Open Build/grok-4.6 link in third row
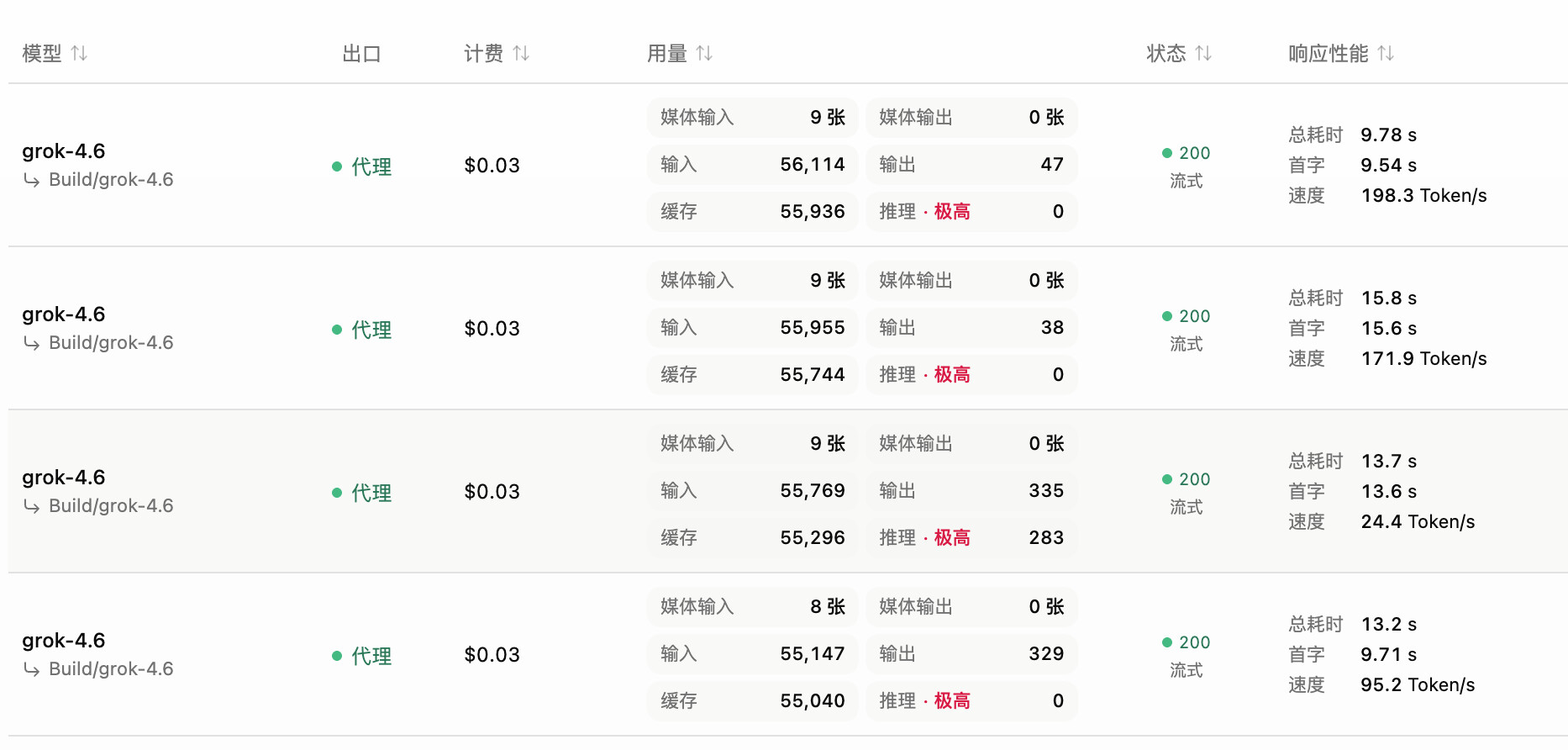Image resolution: width=1568 pixels, height=750 pixels. click(111, 506)
